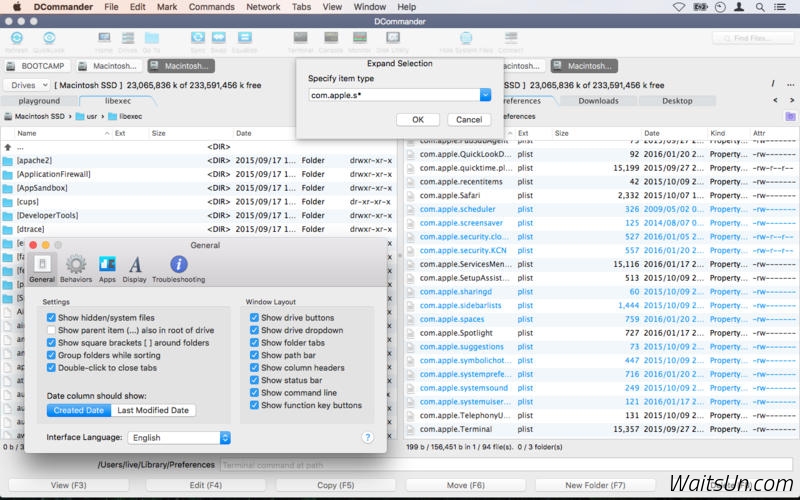Click the View (F3) button
Viewport: 800px width, 500px height.
point(68,485)
